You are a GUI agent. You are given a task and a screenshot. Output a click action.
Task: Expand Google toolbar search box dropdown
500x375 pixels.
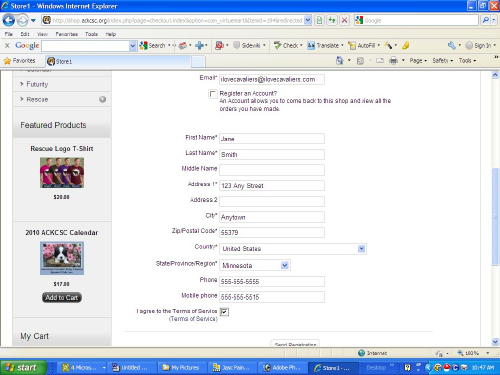133,46
